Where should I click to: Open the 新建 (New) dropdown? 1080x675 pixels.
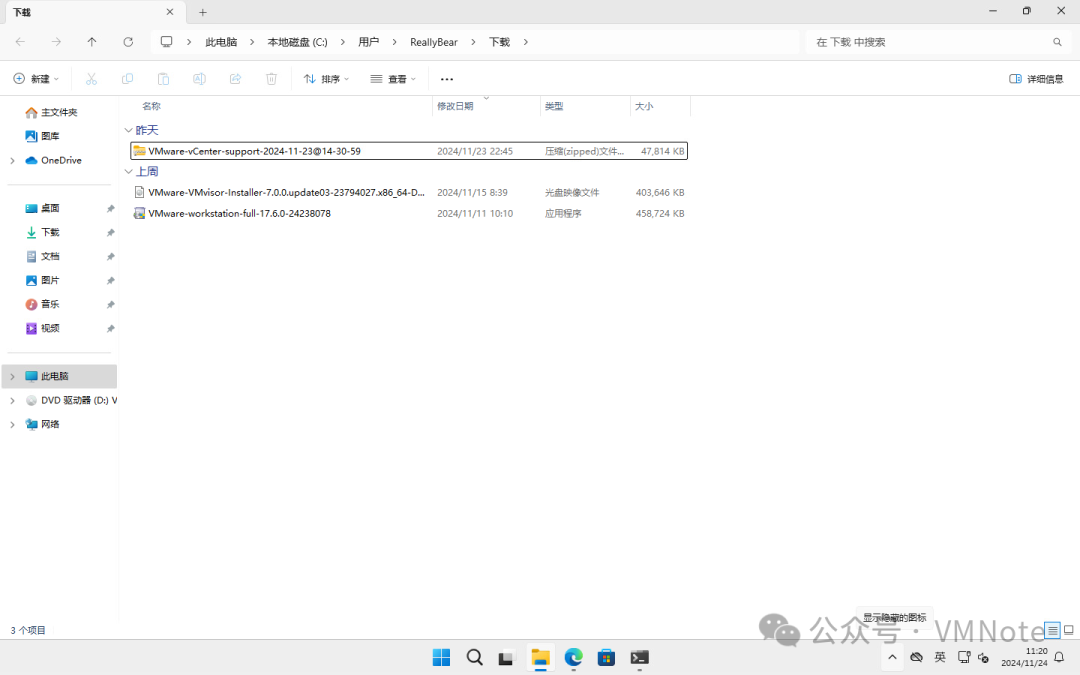tap(37, 79)
